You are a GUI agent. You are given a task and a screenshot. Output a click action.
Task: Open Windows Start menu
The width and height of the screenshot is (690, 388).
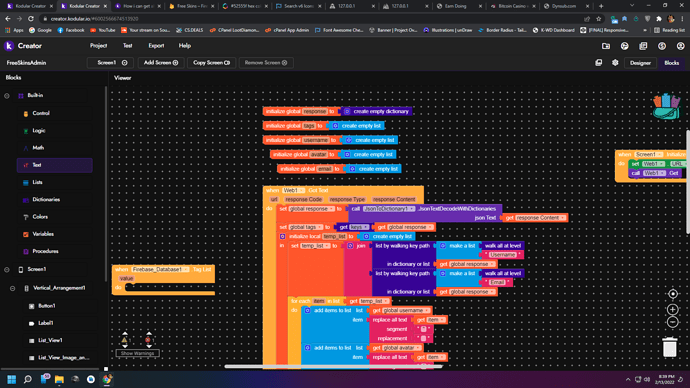click(11, 379)
